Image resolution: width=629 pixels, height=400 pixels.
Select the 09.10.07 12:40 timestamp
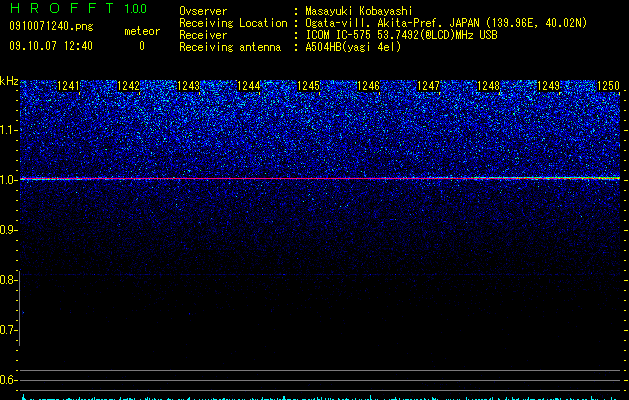coord(51,46)
